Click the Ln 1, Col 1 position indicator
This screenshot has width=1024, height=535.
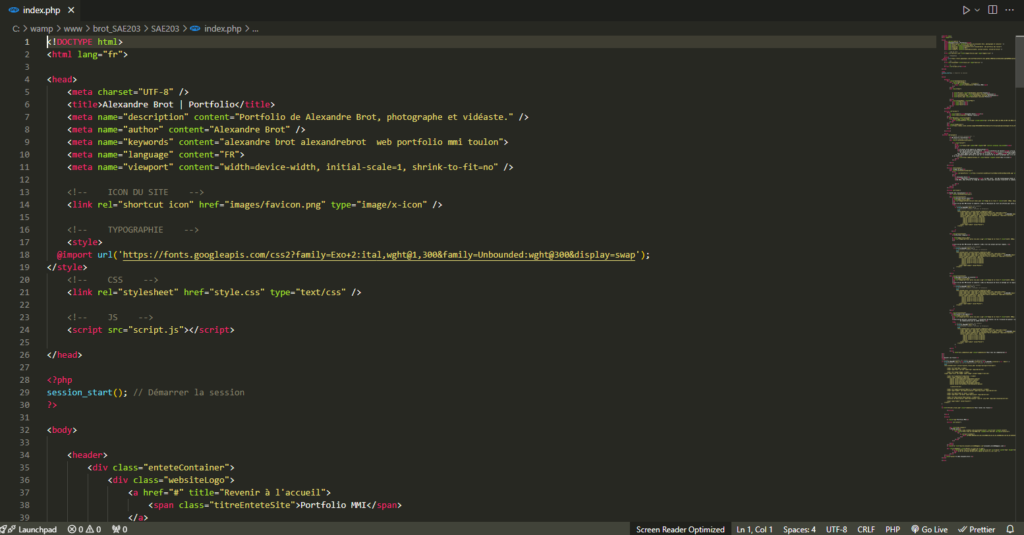(755, 529)
